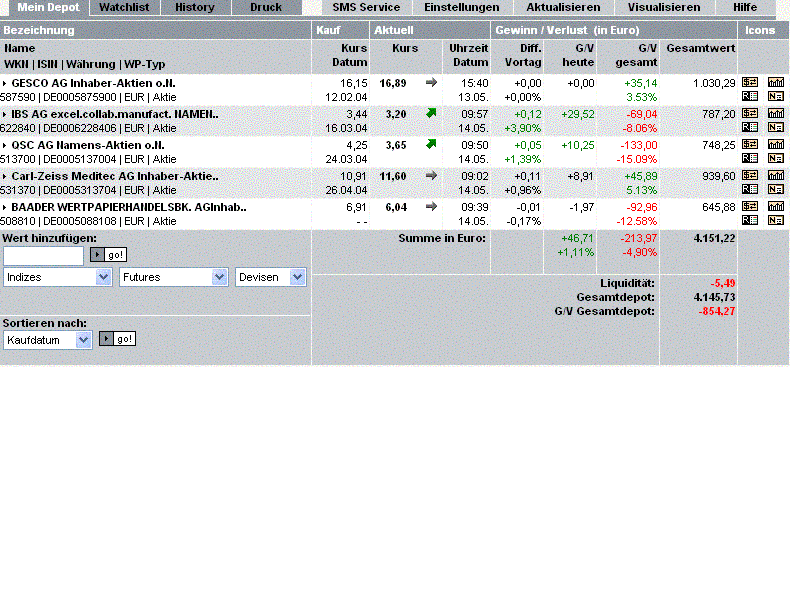Expand the QSC AG row triangle
Image resolution: width=800 pixels, height=600 pixels.
click(5, 145)
